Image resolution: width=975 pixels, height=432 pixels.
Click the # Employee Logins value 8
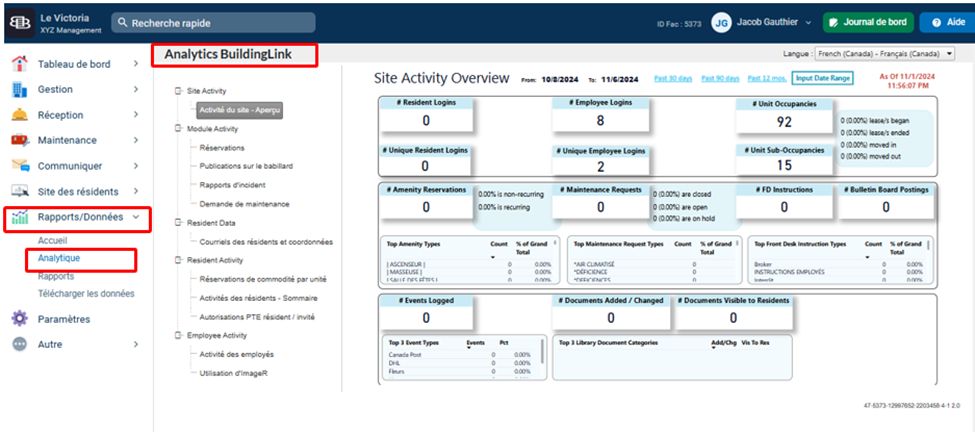click(x=601, y=121)
